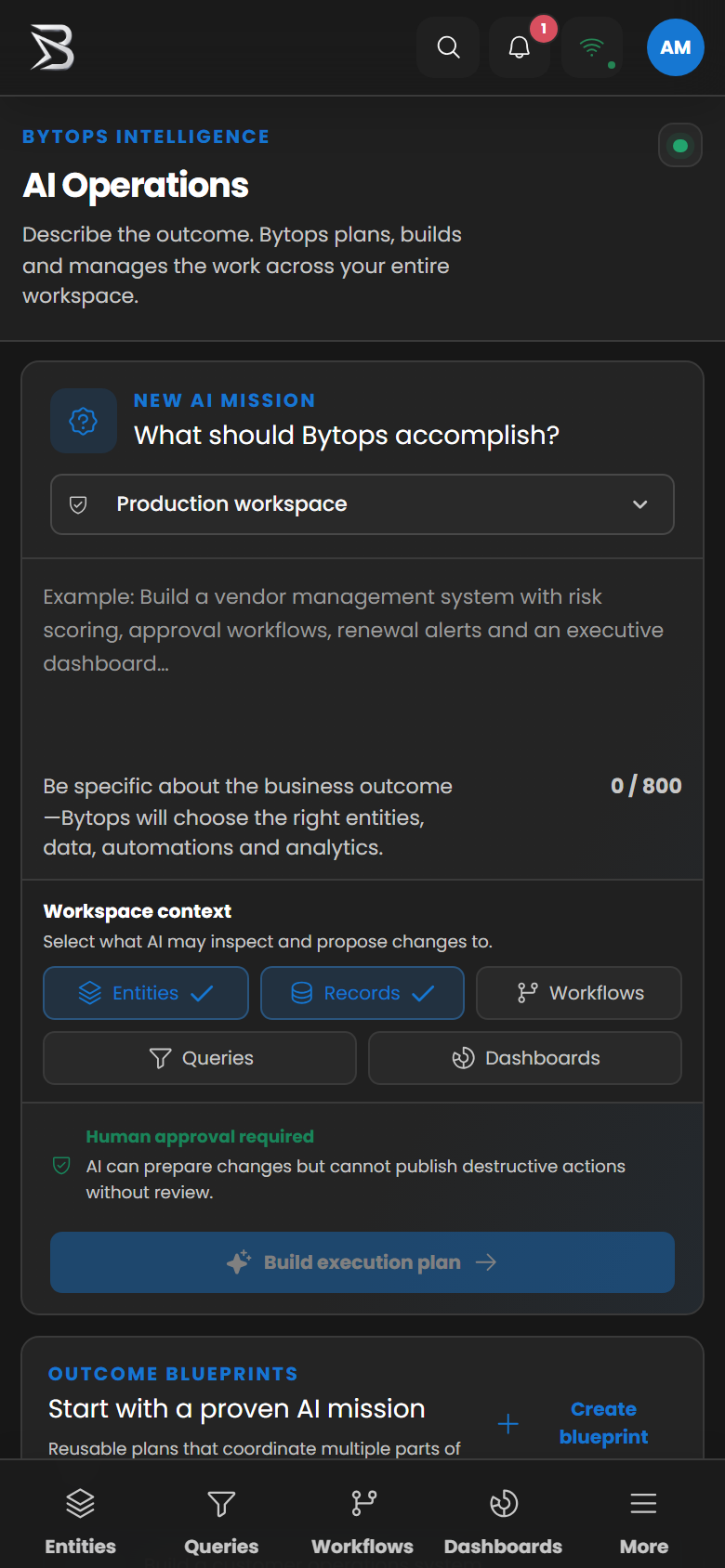Click the 'Human approval required' text
The width and height of the screenshot is (725, 1568).
pyautogui.click(x=200, y=1136)
